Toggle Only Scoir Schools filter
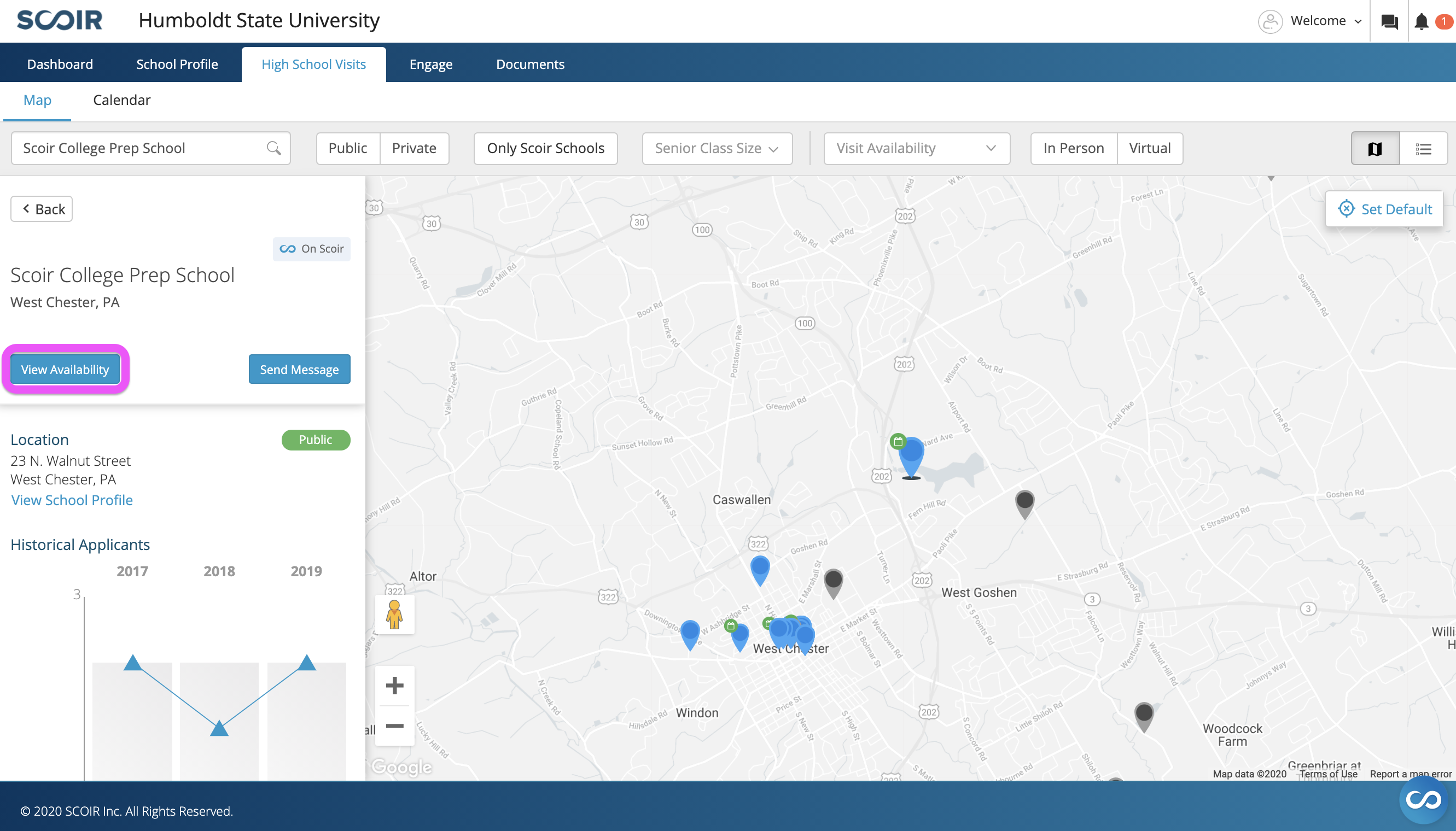The height and width of the screenshot is (831, 1456). click(545, 148)
